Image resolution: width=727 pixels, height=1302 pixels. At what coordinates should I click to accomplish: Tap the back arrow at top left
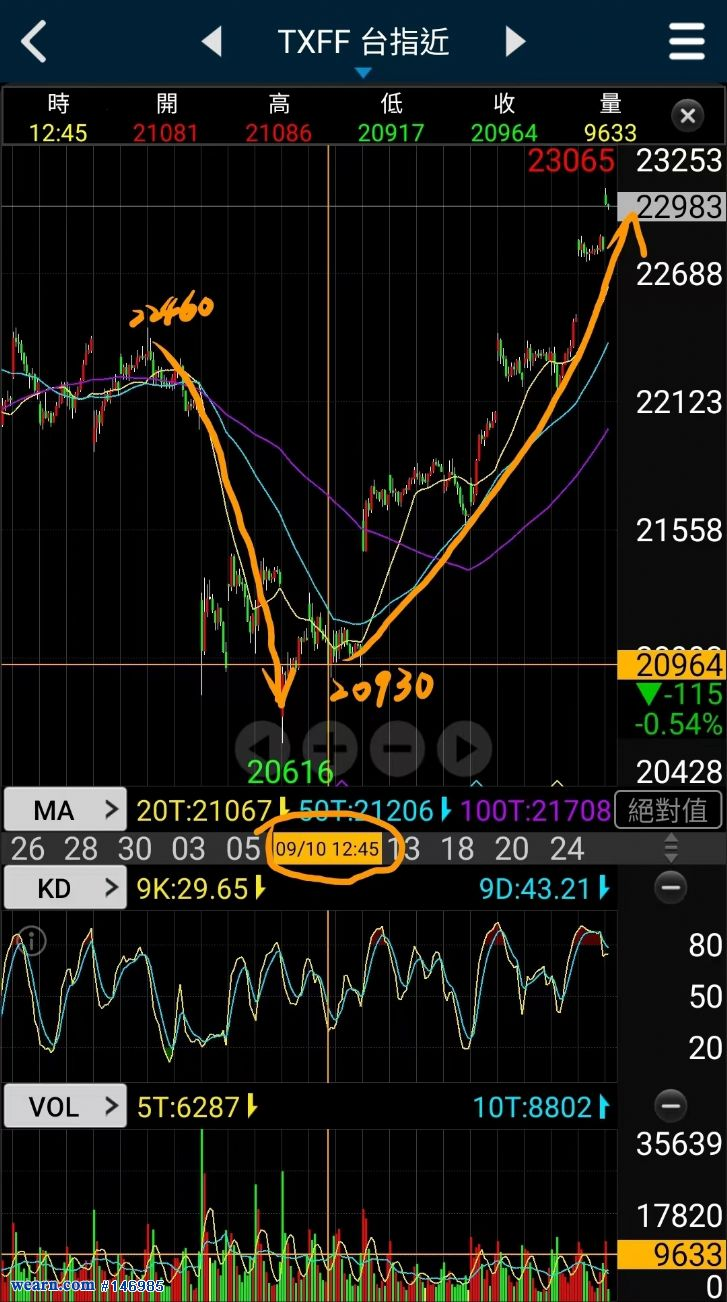[34, 42]
